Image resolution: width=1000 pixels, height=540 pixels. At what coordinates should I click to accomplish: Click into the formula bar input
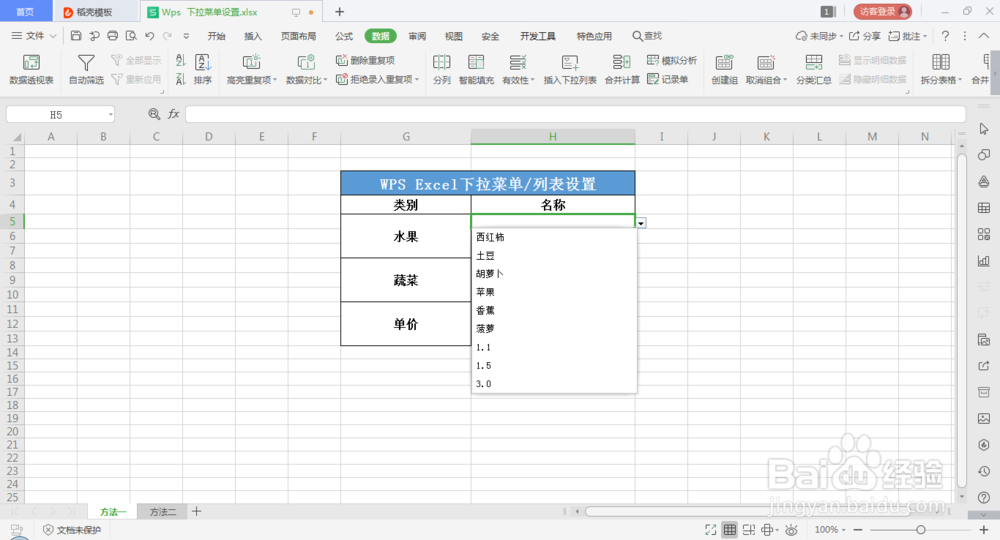click(575, 114)
